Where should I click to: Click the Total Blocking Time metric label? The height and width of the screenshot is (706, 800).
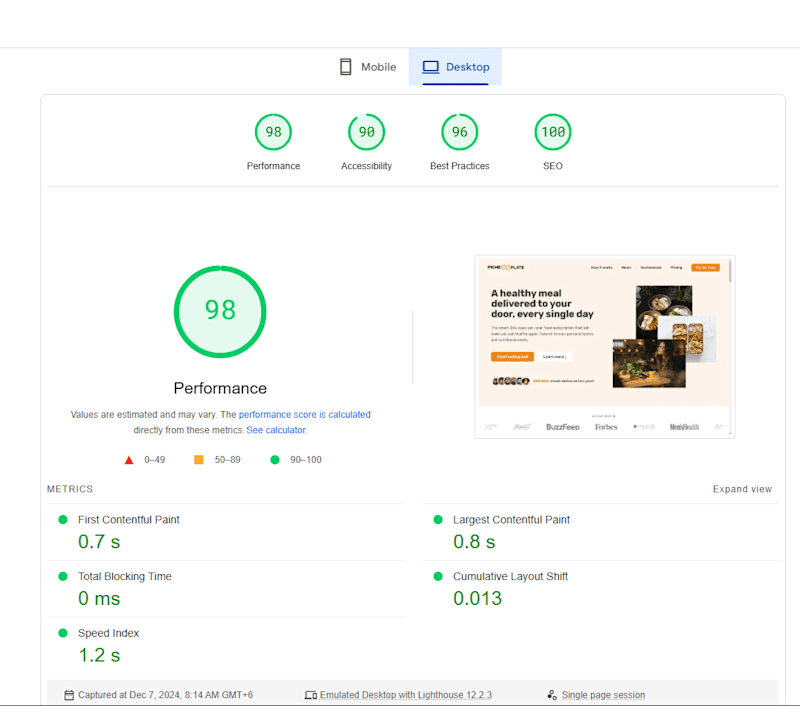click(124, 576)
